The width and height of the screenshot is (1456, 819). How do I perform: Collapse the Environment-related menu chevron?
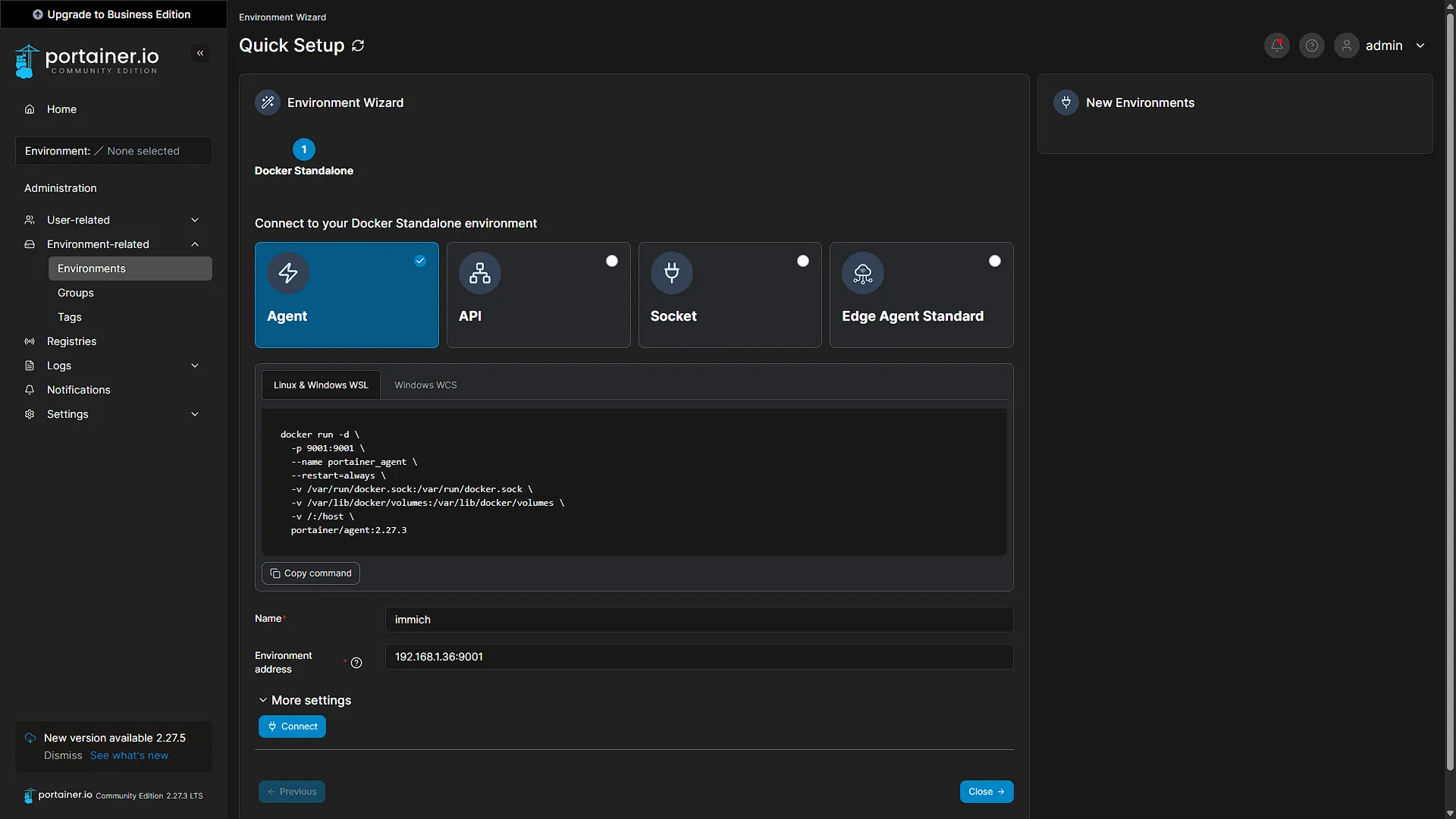[195, 244]
